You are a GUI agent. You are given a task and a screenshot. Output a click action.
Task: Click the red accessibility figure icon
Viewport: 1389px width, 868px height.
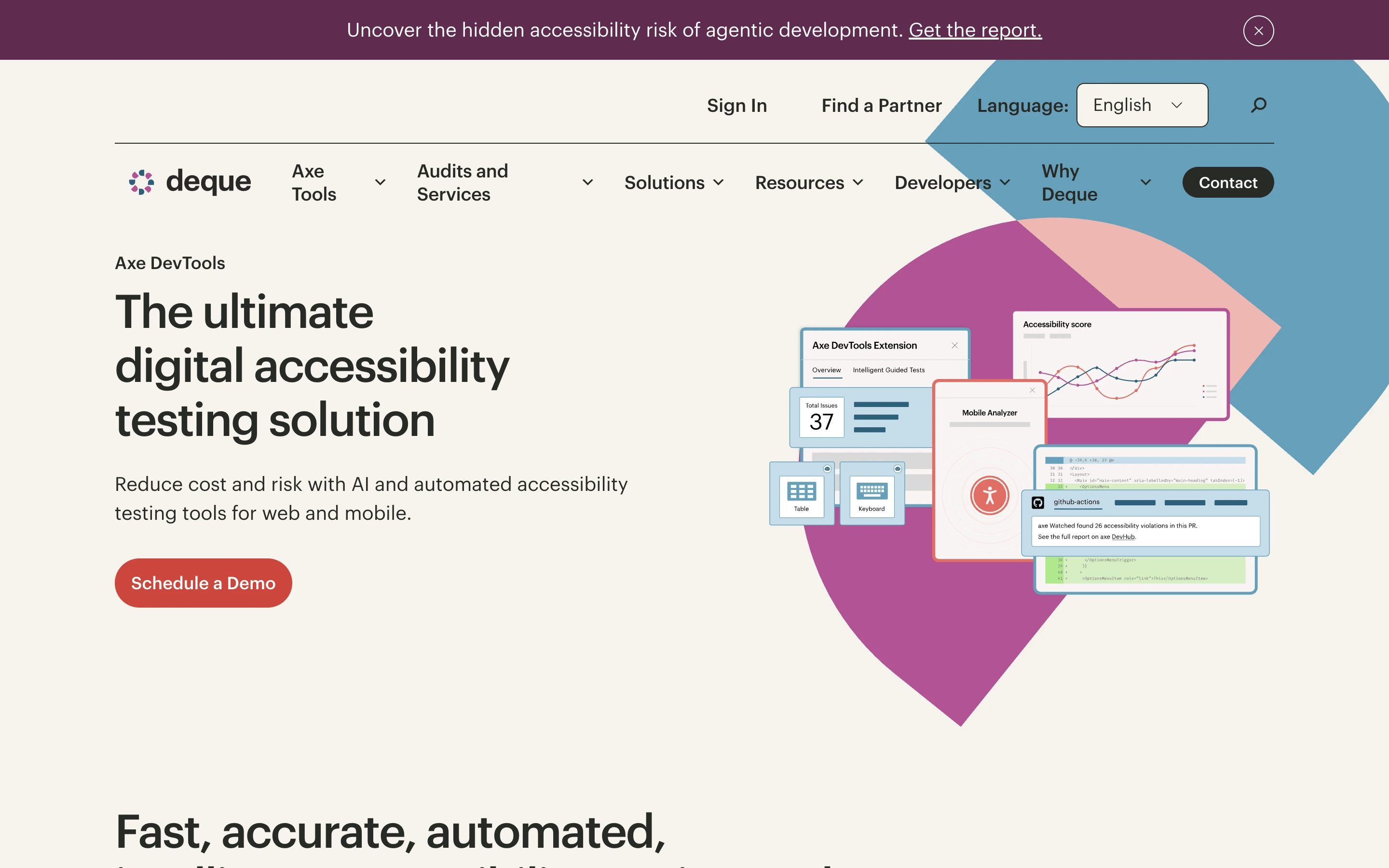pos(990,495)
